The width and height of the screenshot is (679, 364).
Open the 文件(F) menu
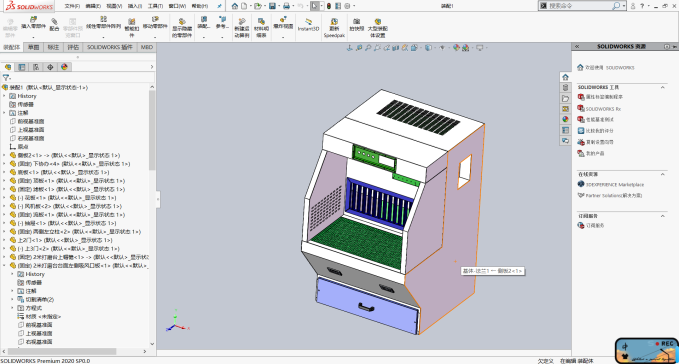pyautogui.click(x=72, y=6)
